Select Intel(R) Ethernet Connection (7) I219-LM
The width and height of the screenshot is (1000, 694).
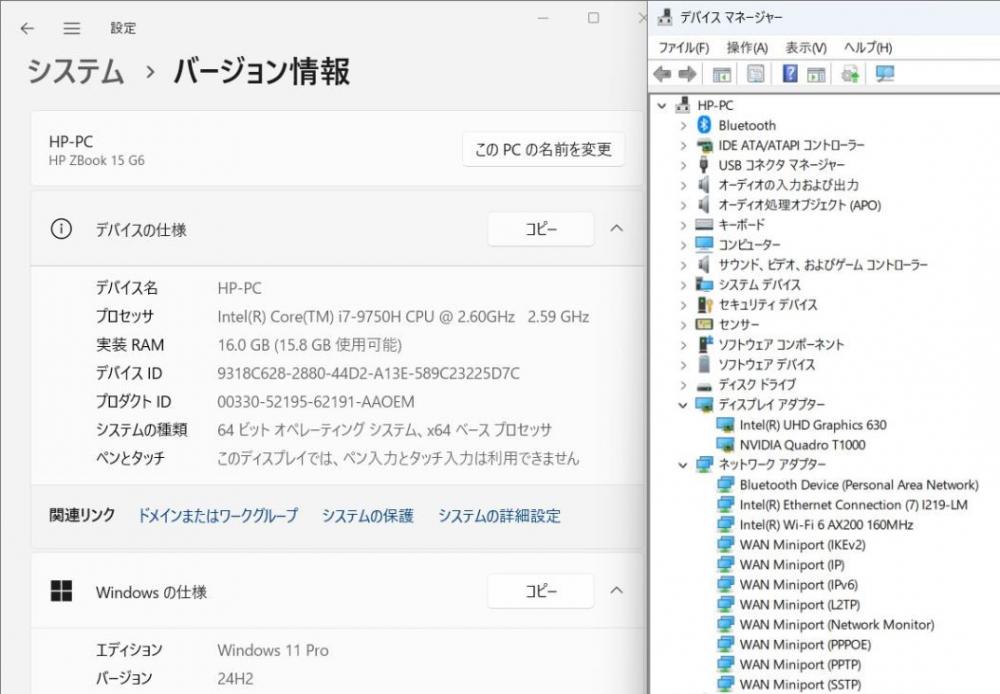853,505
